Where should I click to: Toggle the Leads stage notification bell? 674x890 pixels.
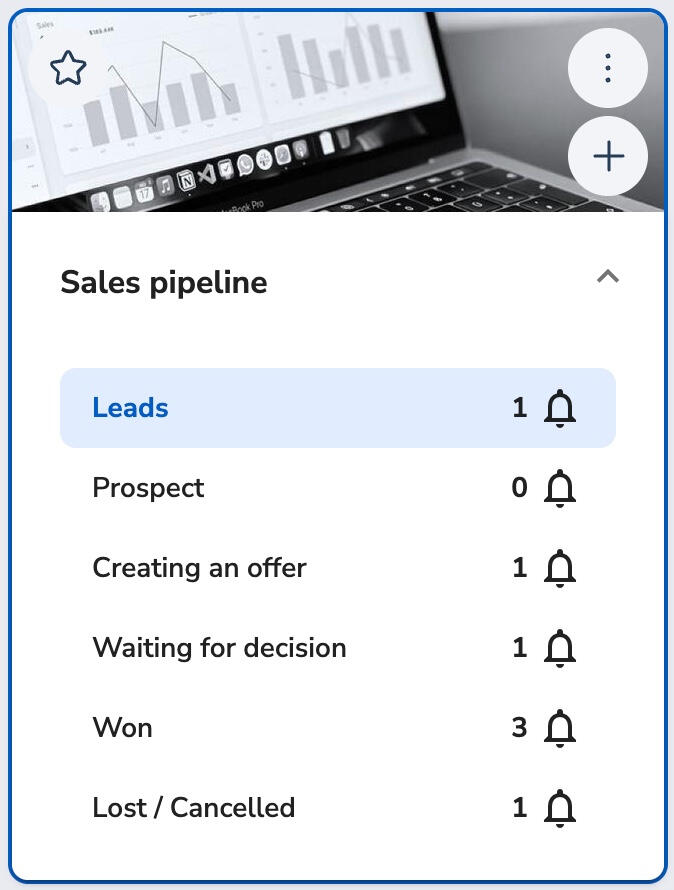561,408
